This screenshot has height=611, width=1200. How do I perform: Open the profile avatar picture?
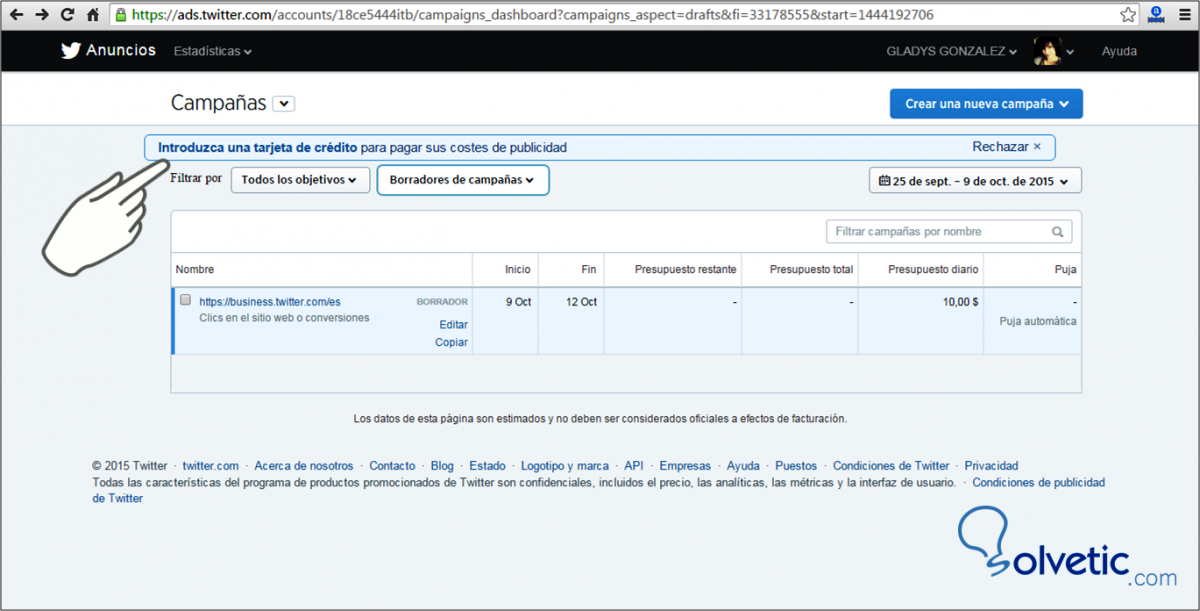tap(1047, 51)
